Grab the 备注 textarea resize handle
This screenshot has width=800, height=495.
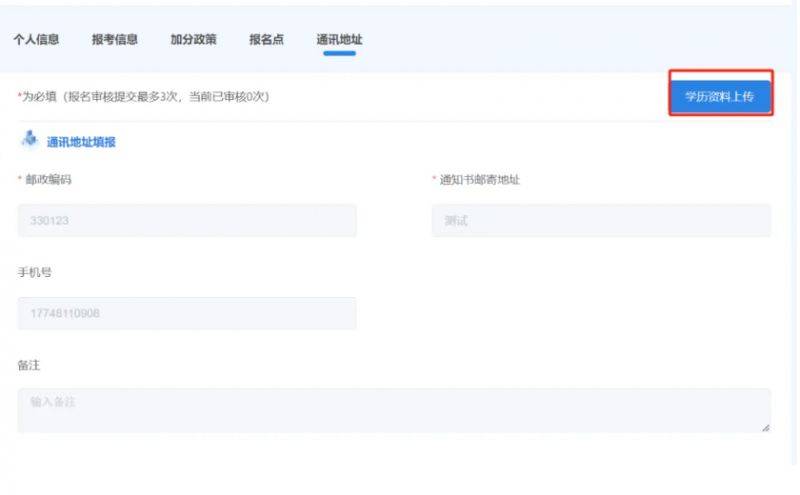coord(766,428)
